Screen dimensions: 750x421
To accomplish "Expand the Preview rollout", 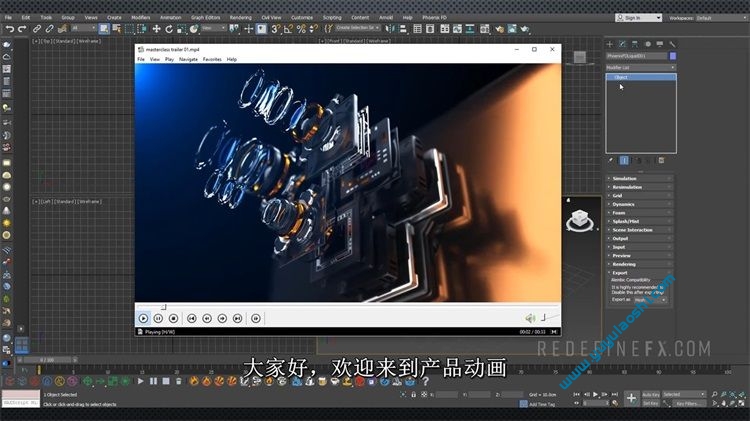I will 640,256.
